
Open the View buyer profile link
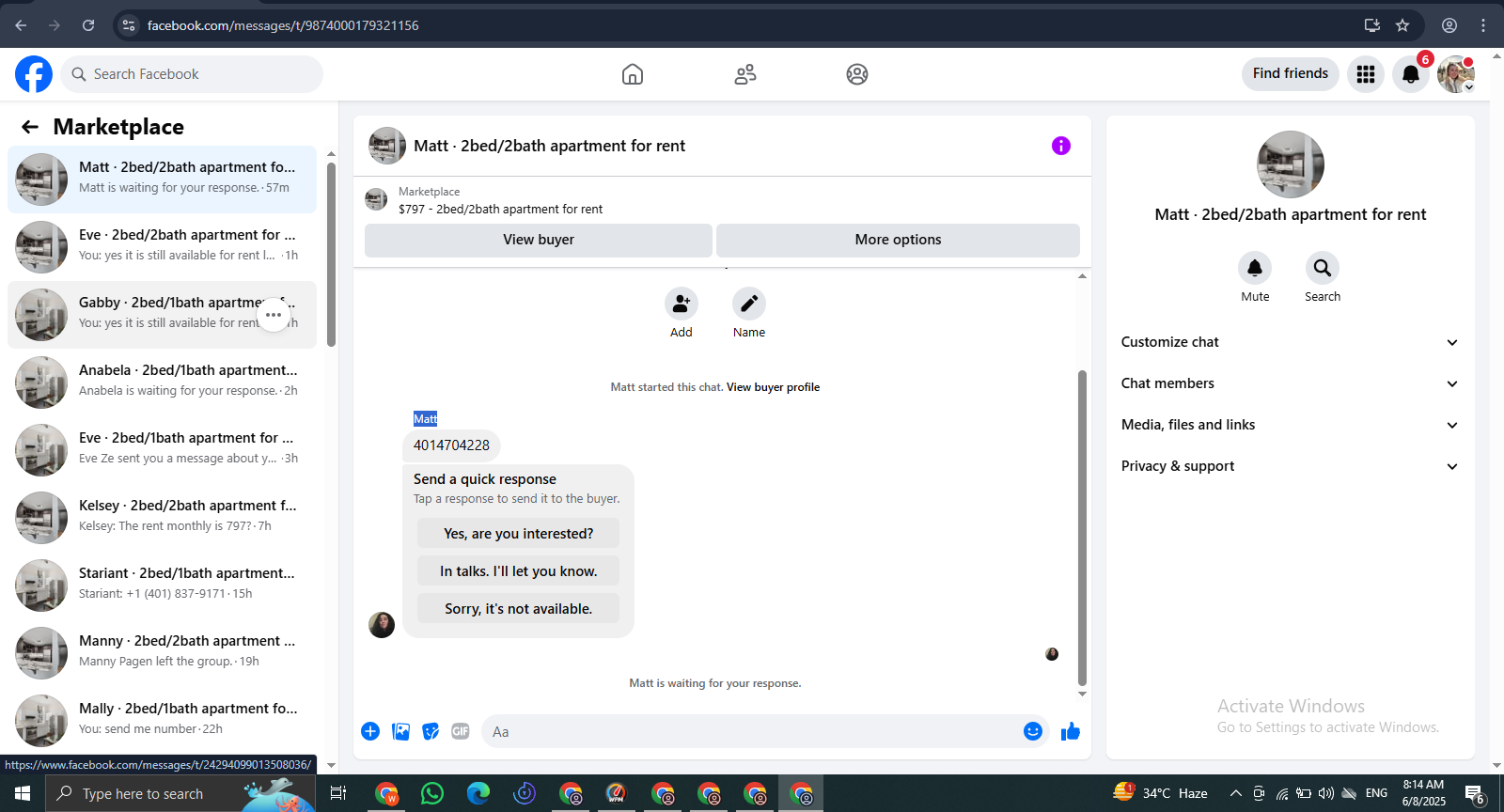pyautogui.click(x=773, y=387)
